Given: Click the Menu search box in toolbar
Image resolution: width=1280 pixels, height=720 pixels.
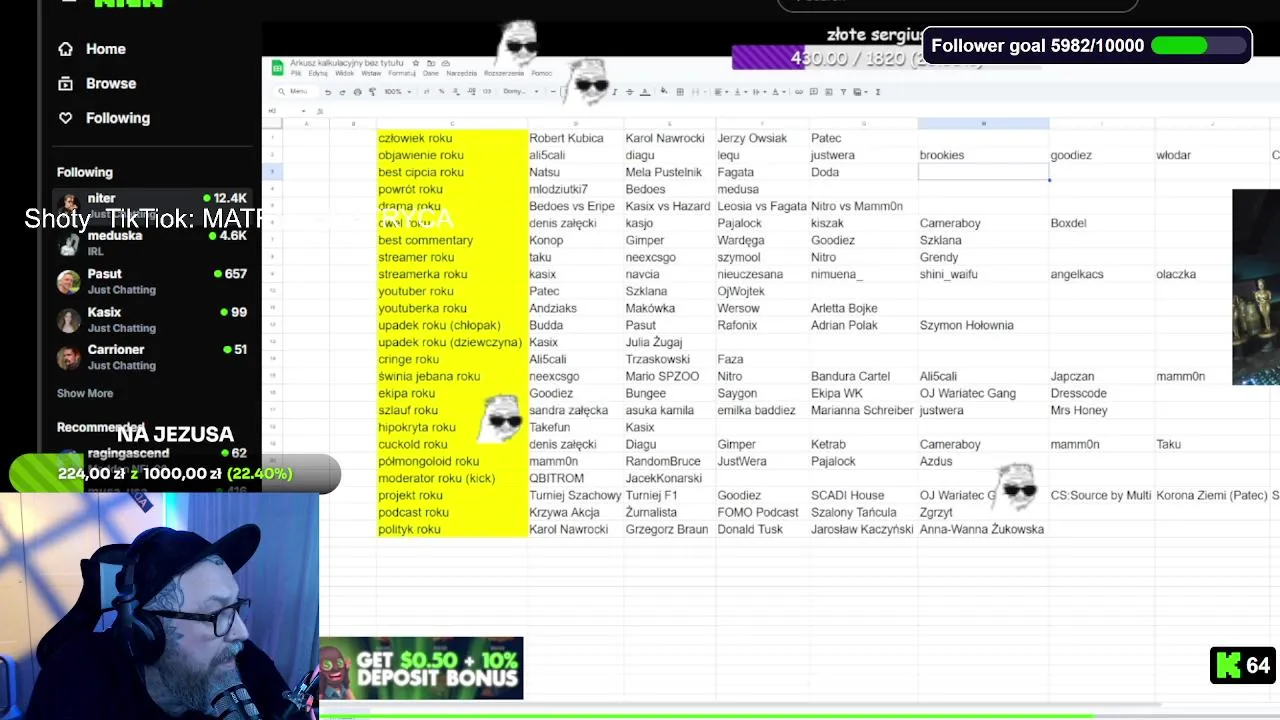Looking at the screenshot, I should click(295, 92).
